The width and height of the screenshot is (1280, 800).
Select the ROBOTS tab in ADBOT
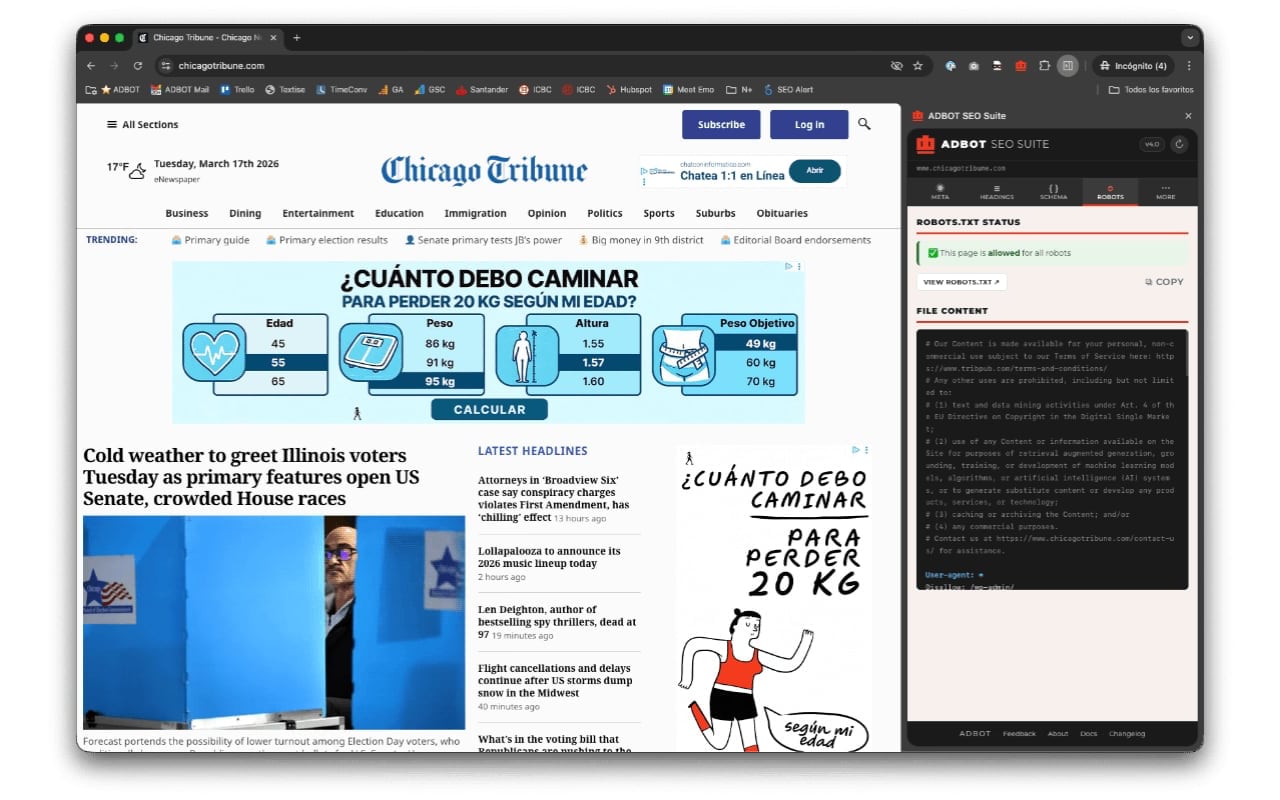[1110, 192]
